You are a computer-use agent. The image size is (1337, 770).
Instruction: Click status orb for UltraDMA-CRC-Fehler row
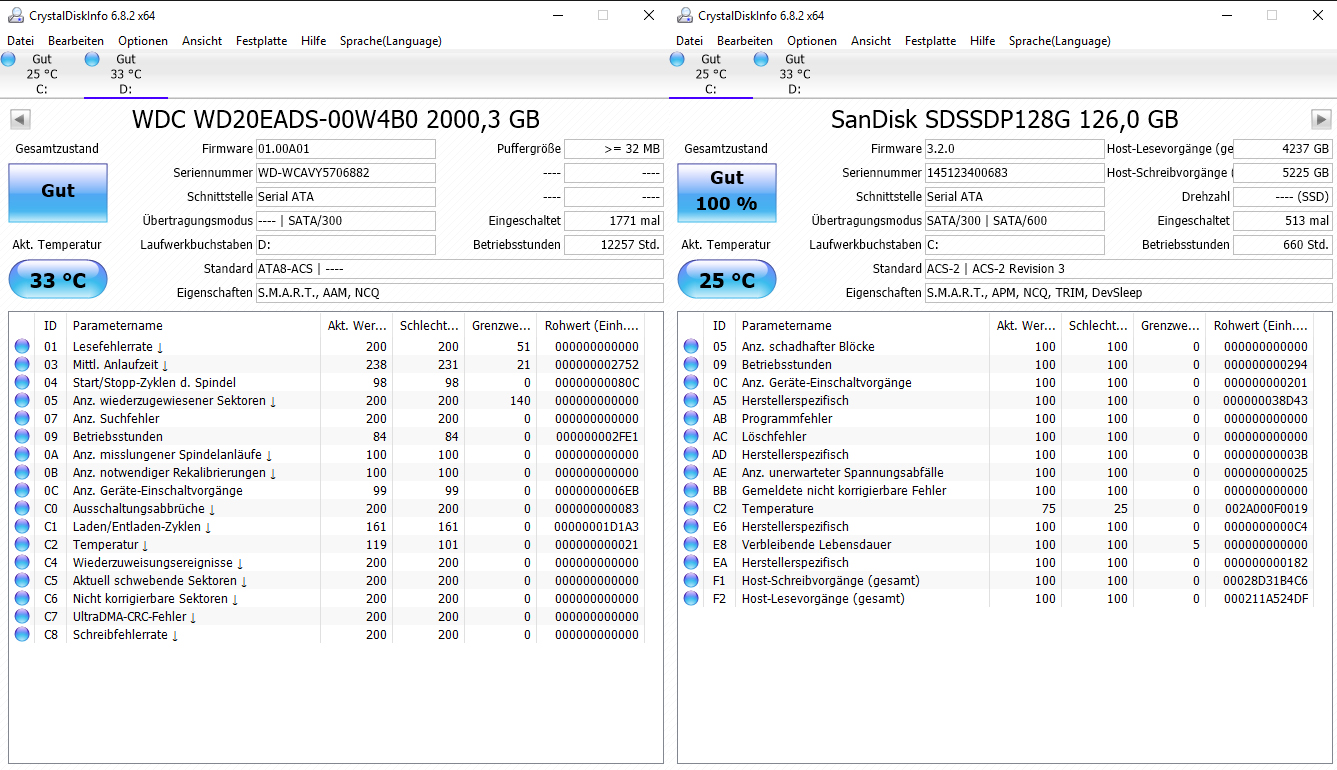coord(22,617)
